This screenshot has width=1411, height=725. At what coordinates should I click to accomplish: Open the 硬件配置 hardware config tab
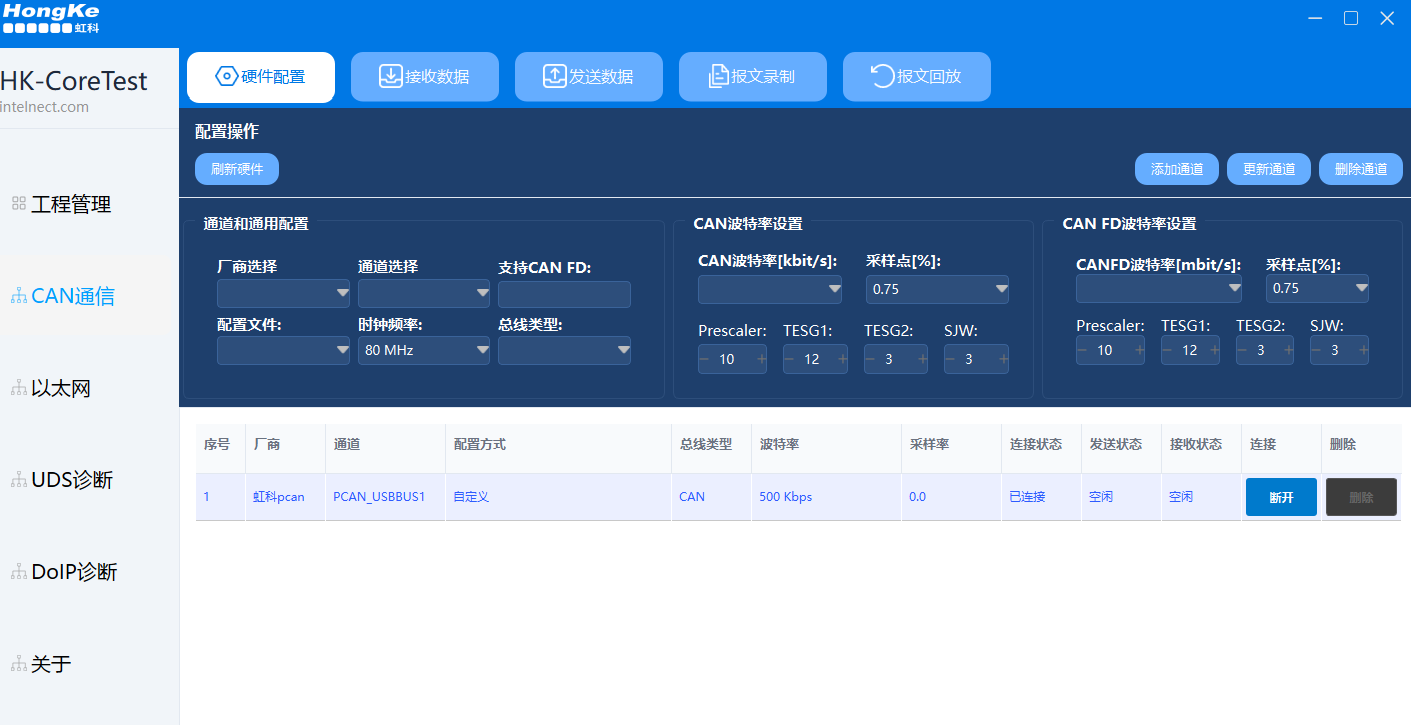pyautogui.click(x=260, y=77)
